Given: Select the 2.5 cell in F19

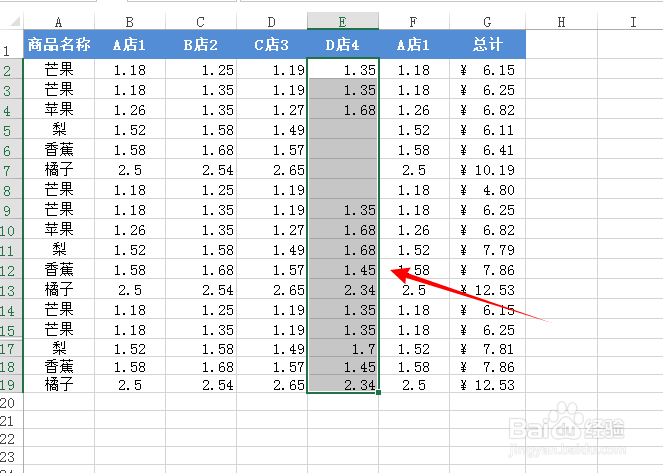Looking at the screenshot, I should [414, 384].
